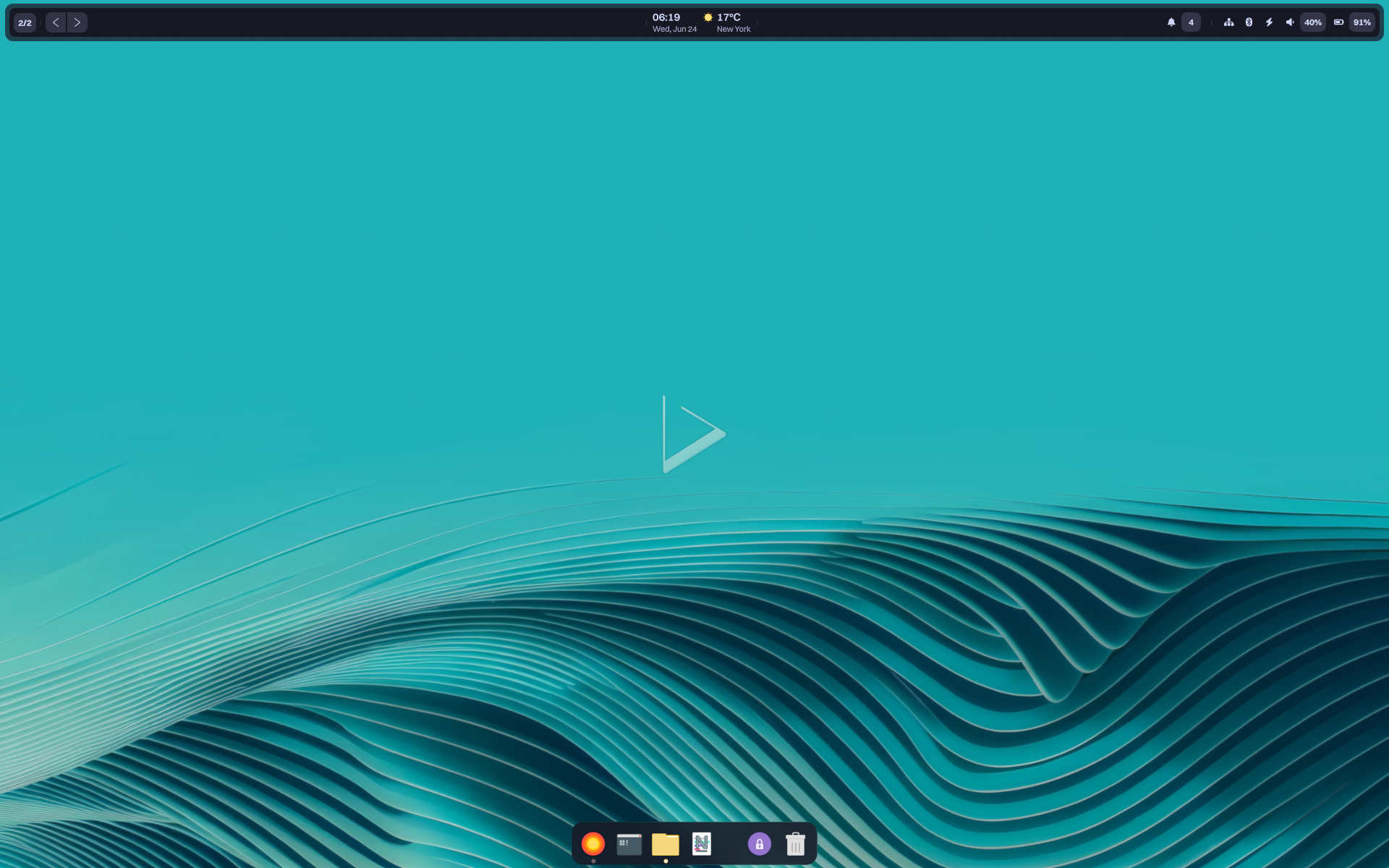Screen dimensions: 1389x868
Task: Click the 2/2 workspace indicator
Action: coord(25,22)
